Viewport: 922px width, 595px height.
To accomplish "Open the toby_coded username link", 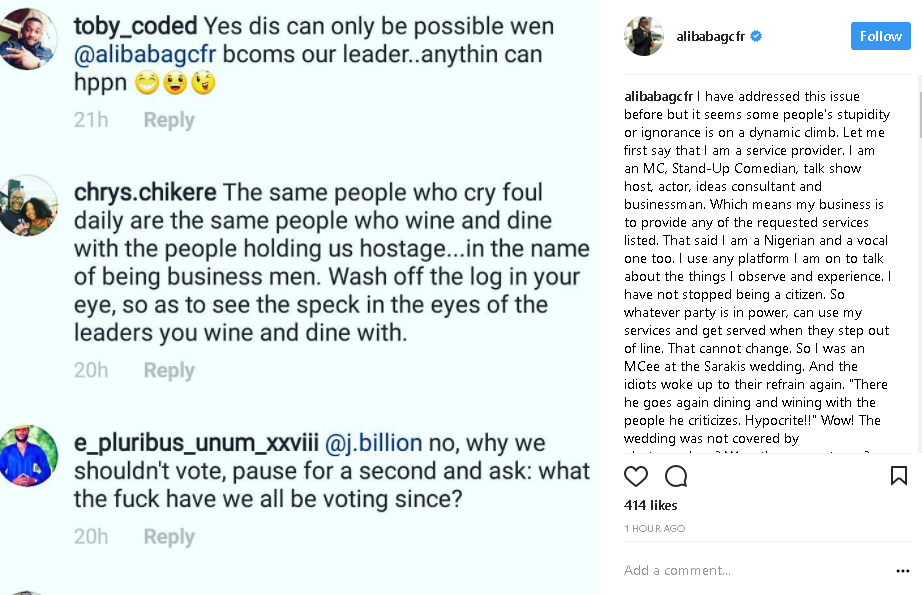I will click(x=135, y=26).
